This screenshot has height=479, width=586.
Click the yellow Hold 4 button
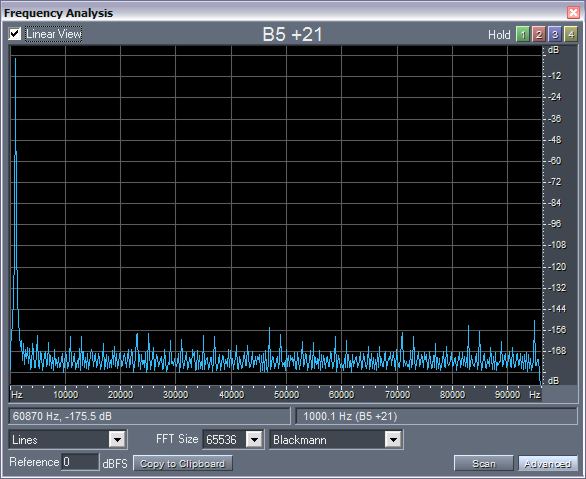coord(571,35)
